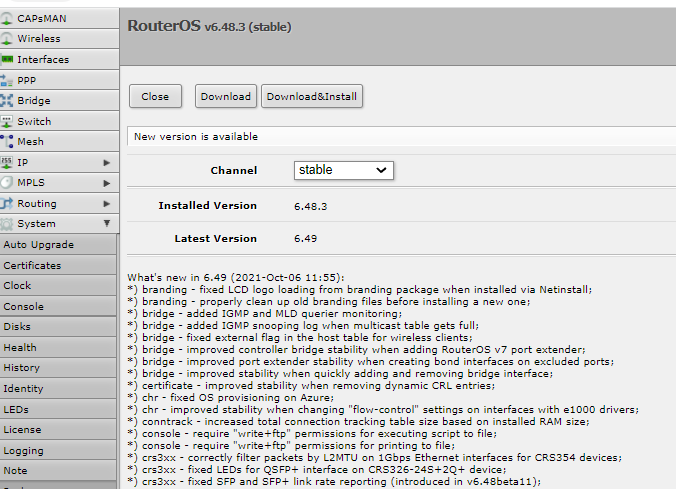Click the PPP connection icon
Screen dimensions: 676x489
pos(6,80)
